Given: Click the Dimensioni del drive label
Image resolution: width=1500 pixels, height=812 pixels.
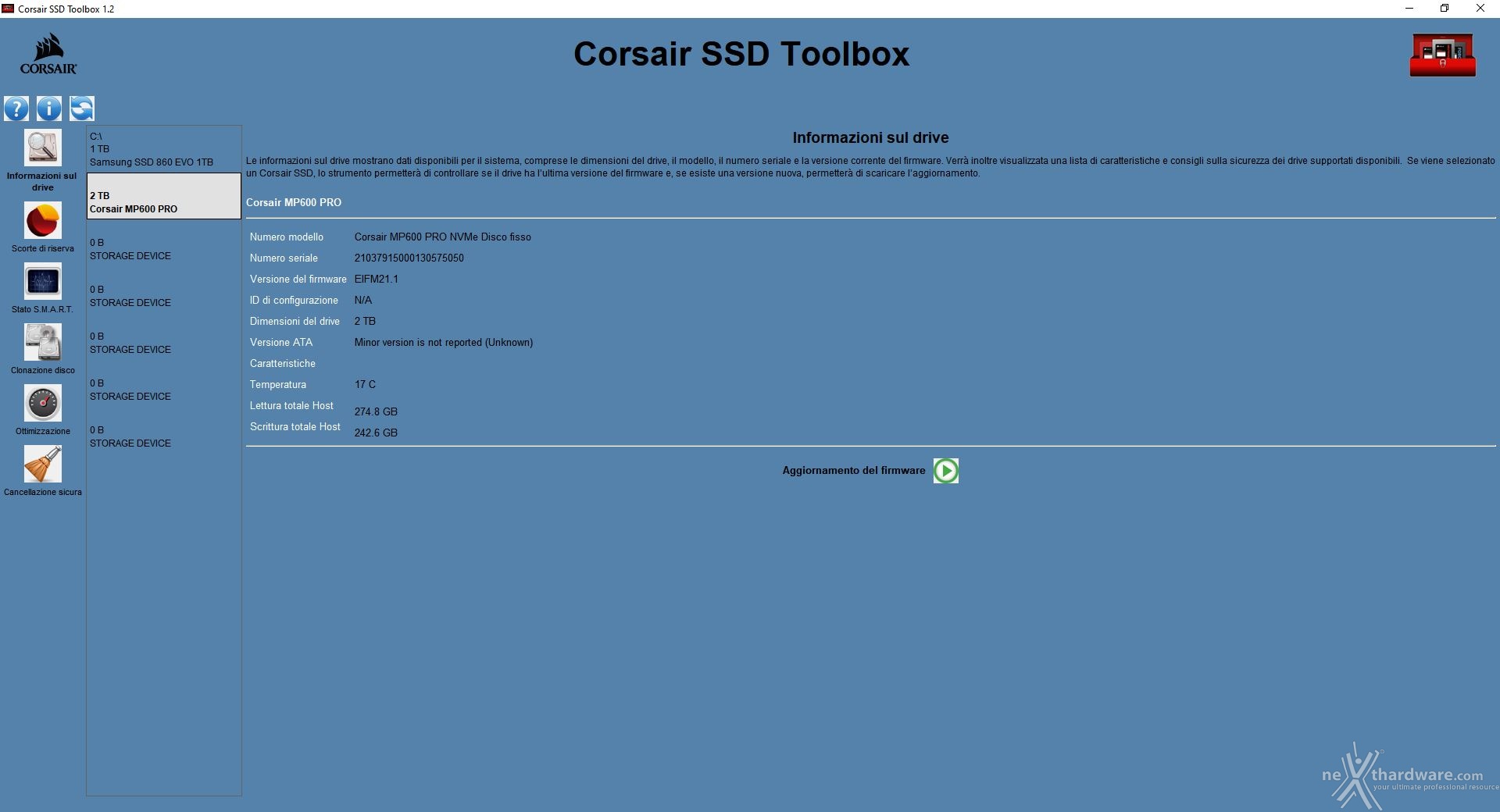Looking at the screenshot, I should click(295, 322).
